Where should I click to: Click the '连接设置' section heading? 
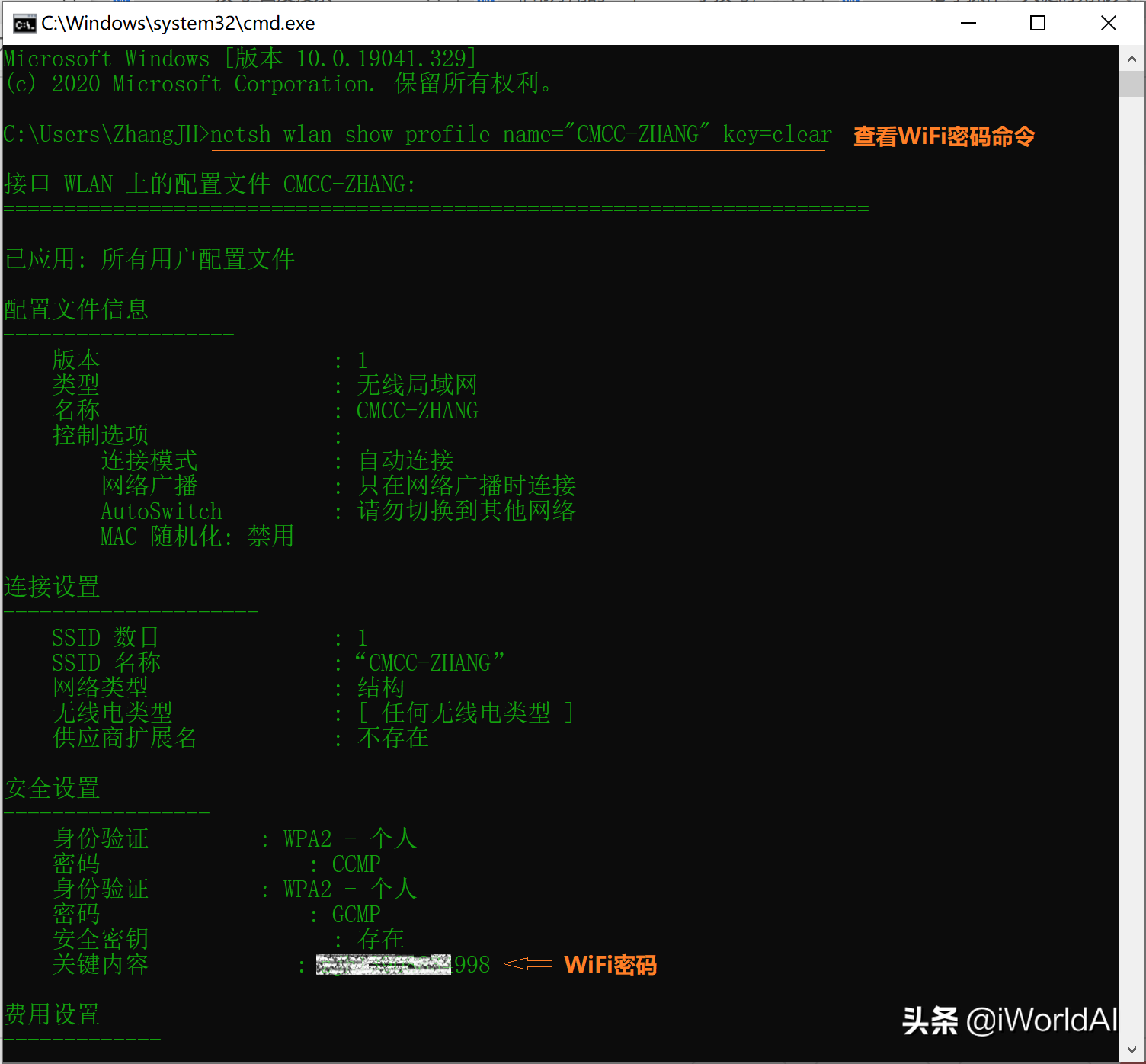52,588
